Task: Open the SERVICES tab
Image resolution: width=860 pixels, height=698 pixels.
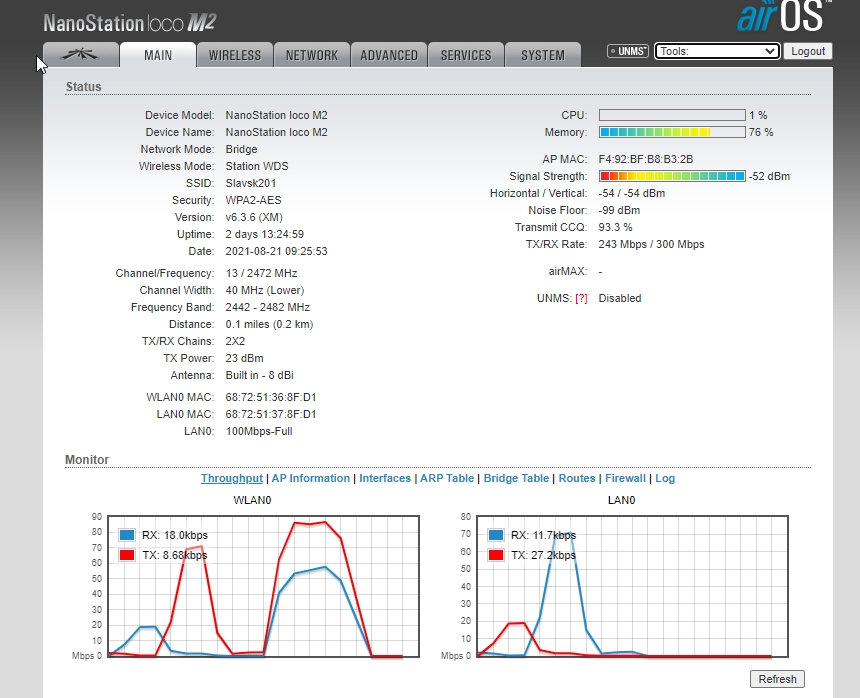Action: (466, 55)
